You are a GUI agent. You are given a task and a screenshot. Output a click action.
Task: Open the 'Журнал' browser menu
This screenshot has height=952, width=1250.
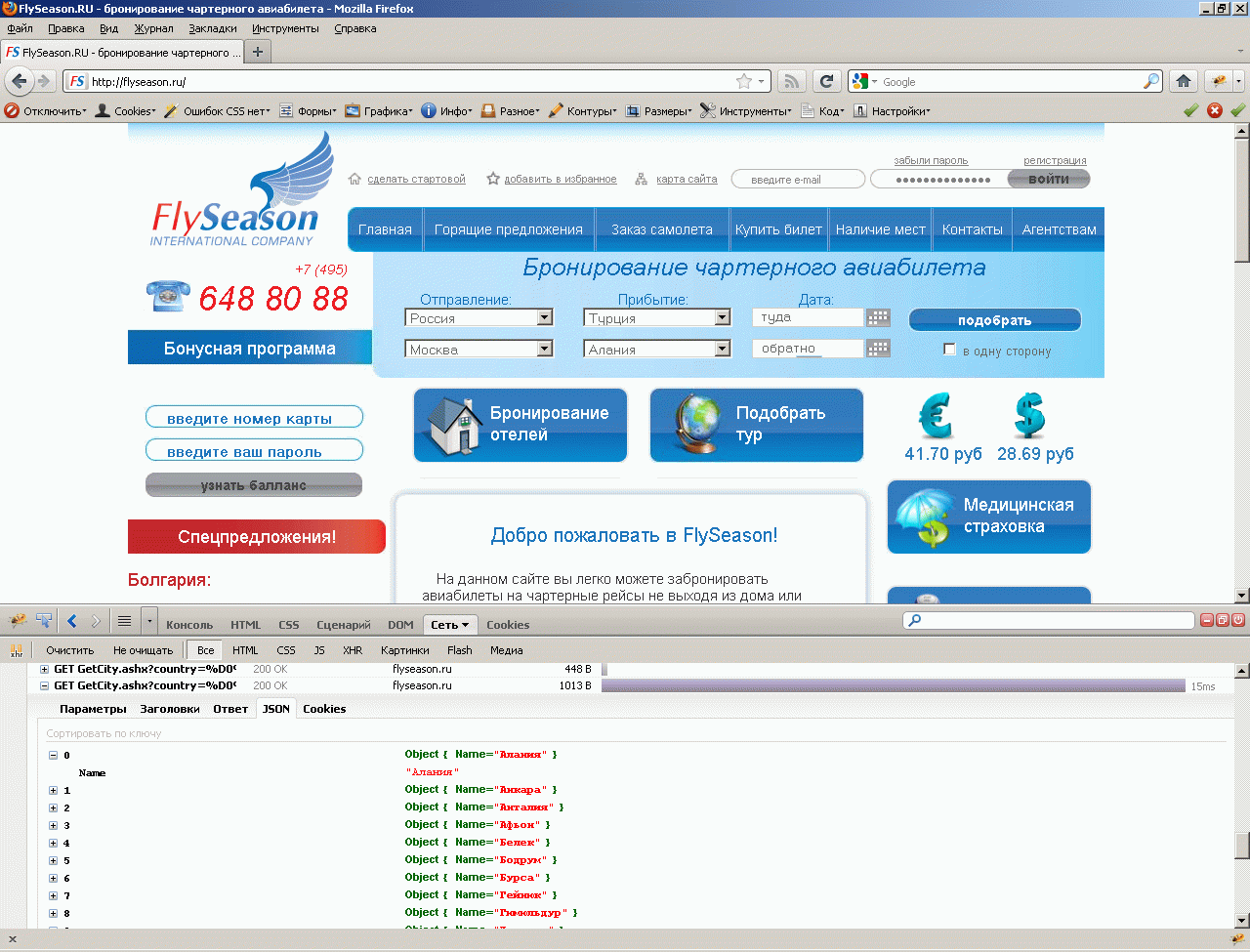(153, 28)
